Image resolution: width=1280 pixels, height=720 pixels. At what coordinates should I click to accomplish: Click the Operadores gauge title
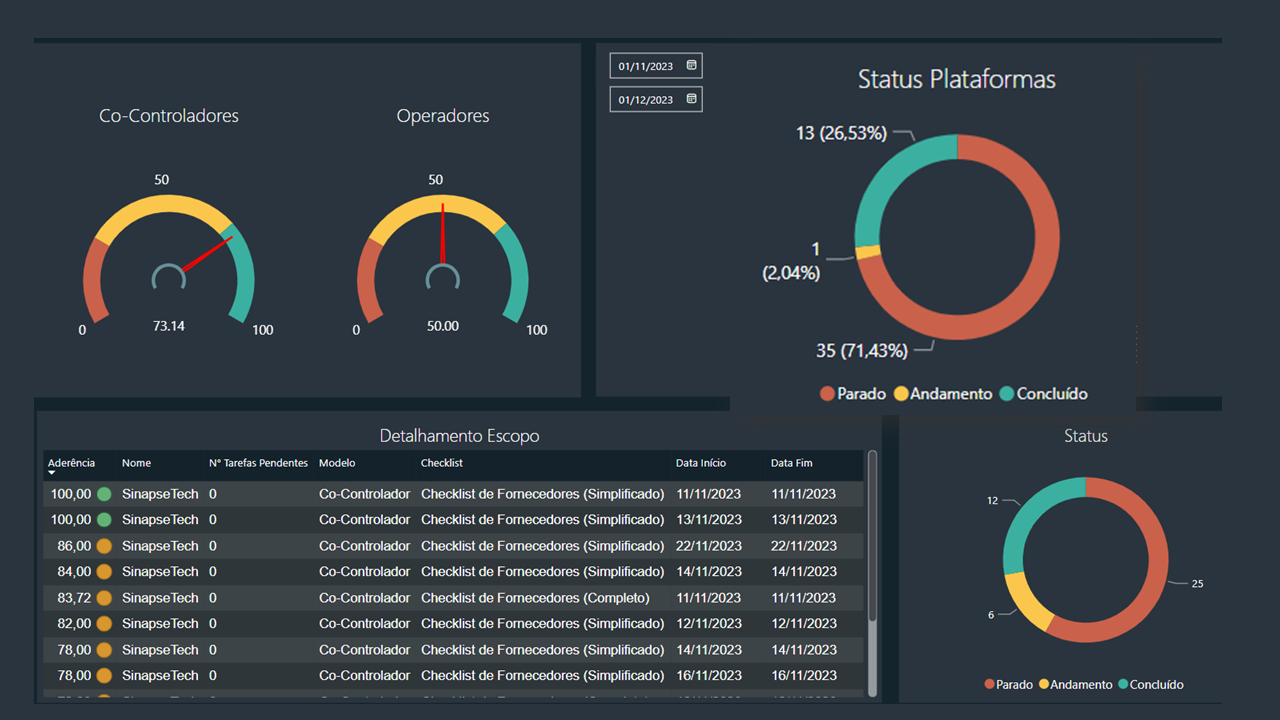pos(443,116)
